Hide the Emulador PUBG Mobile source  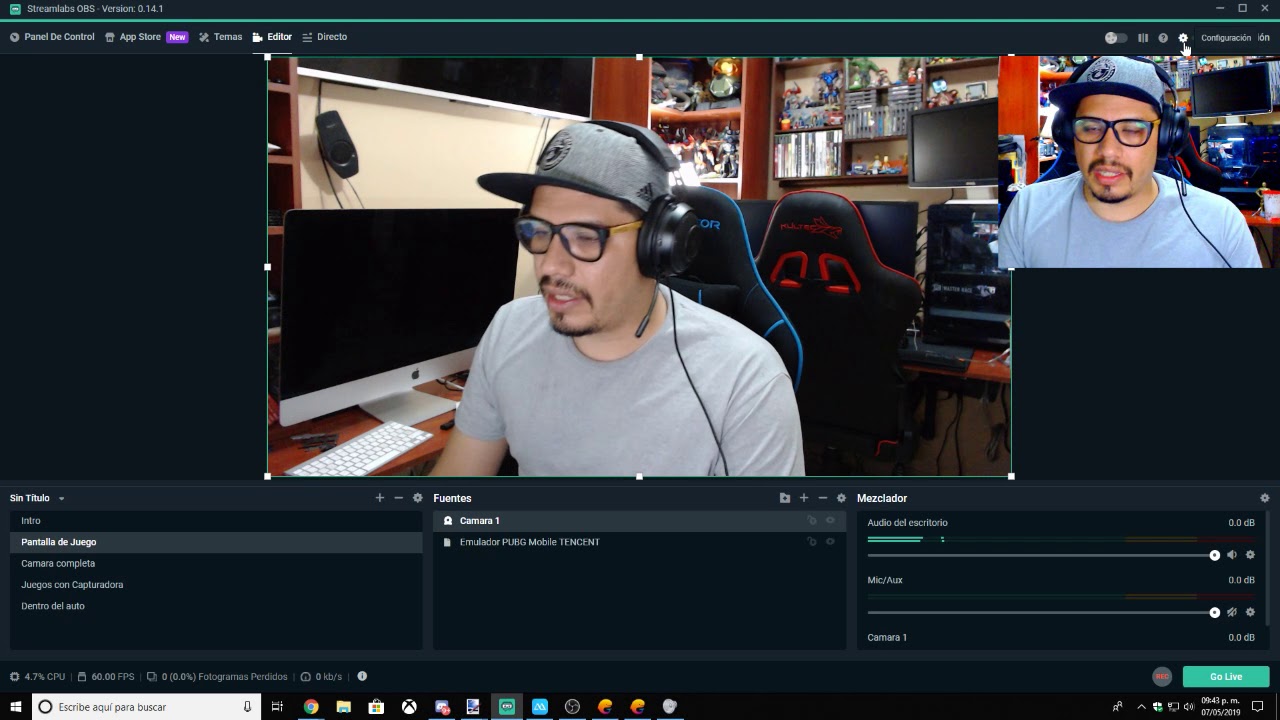[x=830, y=542]
